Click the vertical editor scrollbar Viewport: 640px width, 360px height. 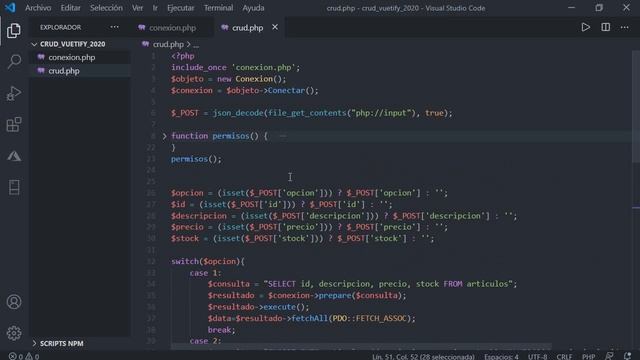click(x=636, y=106)
